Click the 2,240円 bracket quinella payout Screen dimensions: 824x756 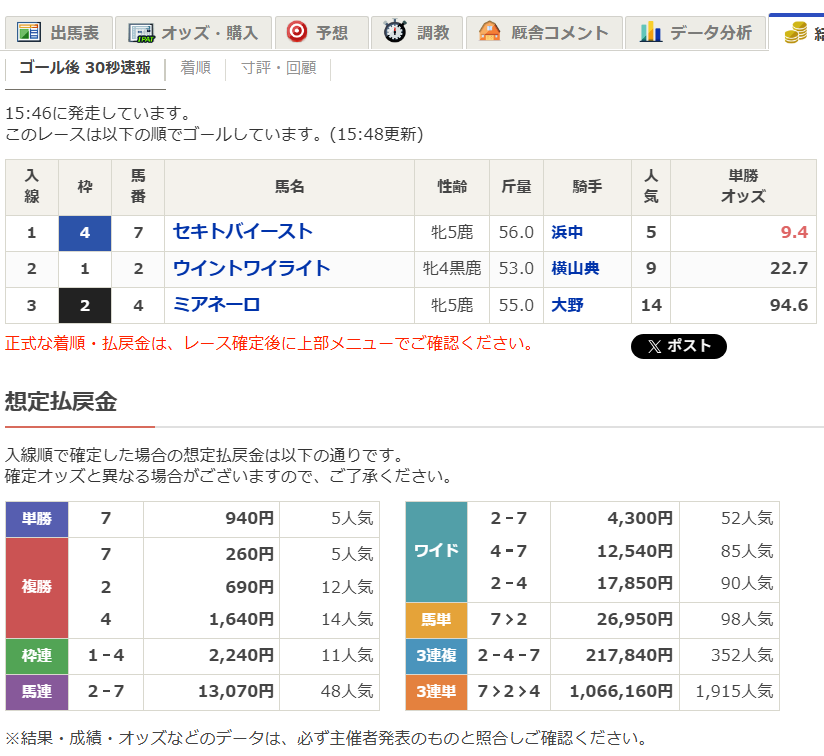(x=241, y=655)
